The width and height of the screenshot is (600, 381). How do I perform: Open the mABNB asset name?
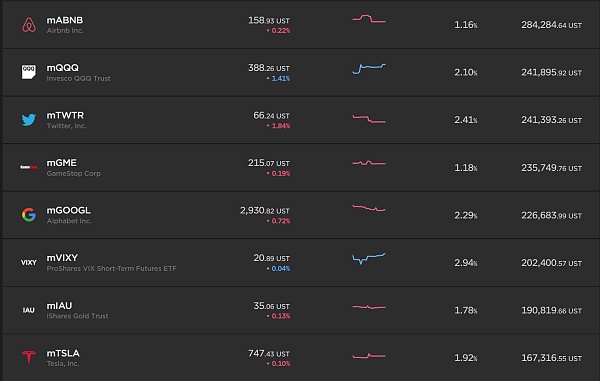point(65,20)
